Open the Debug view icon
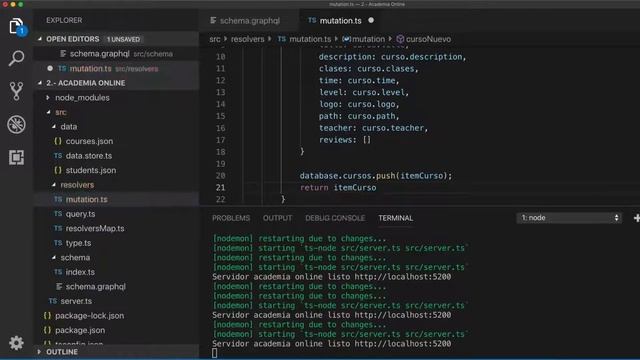The width and height of the screenshot is (640, 360). point(16,124)
